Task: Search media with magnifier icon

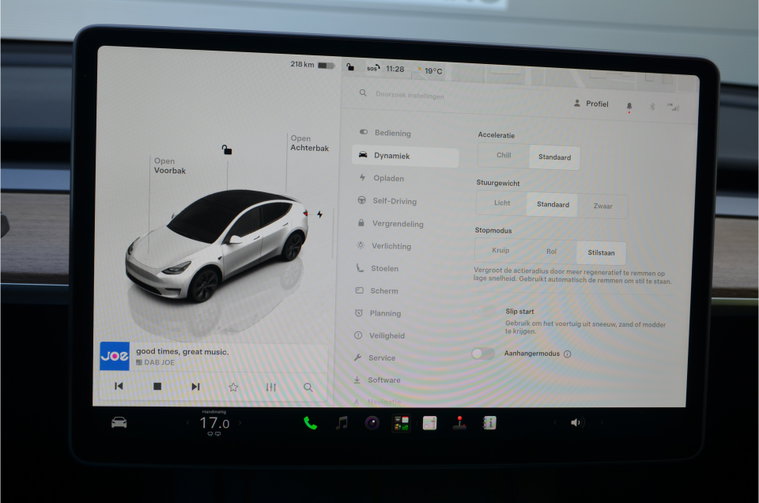Action: click(x=308, y=387)
